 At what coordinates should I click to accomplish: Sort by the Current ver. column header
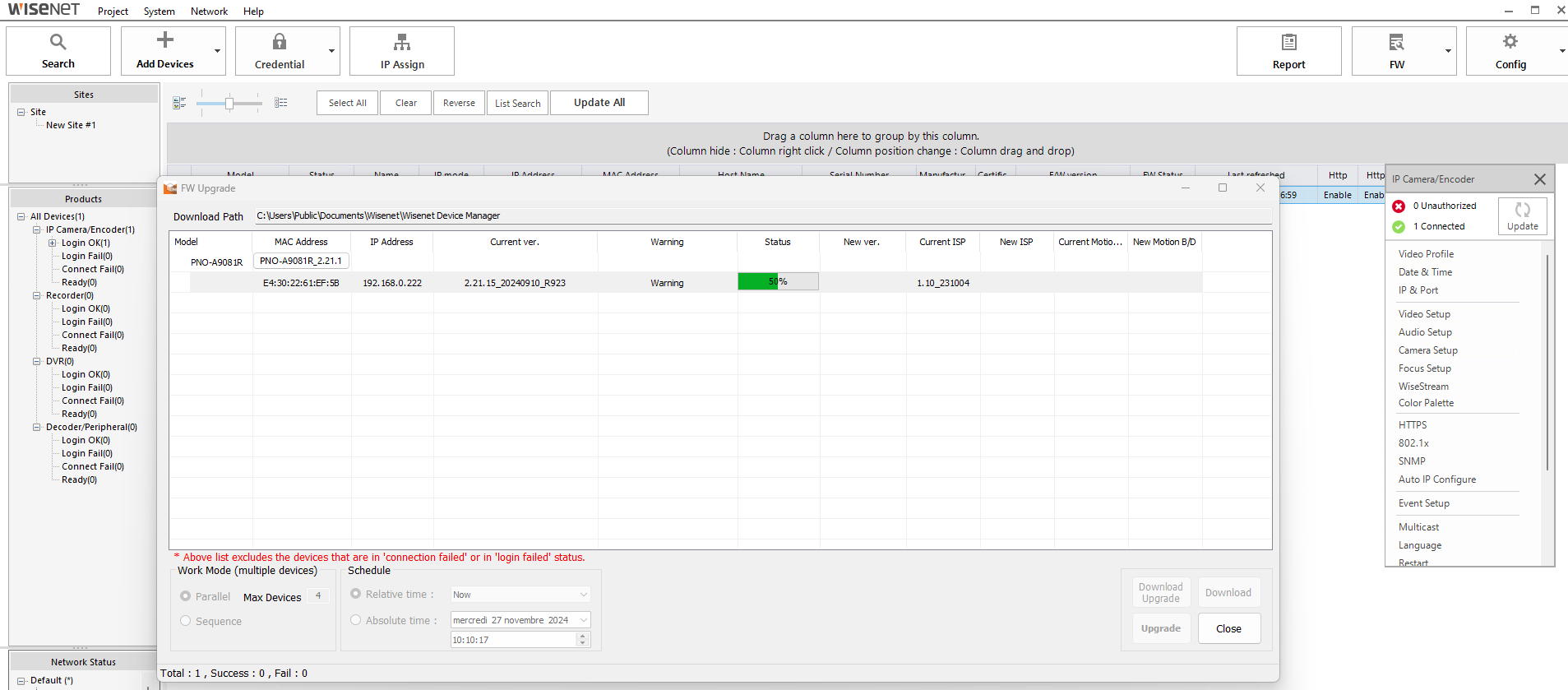[515, 242]
